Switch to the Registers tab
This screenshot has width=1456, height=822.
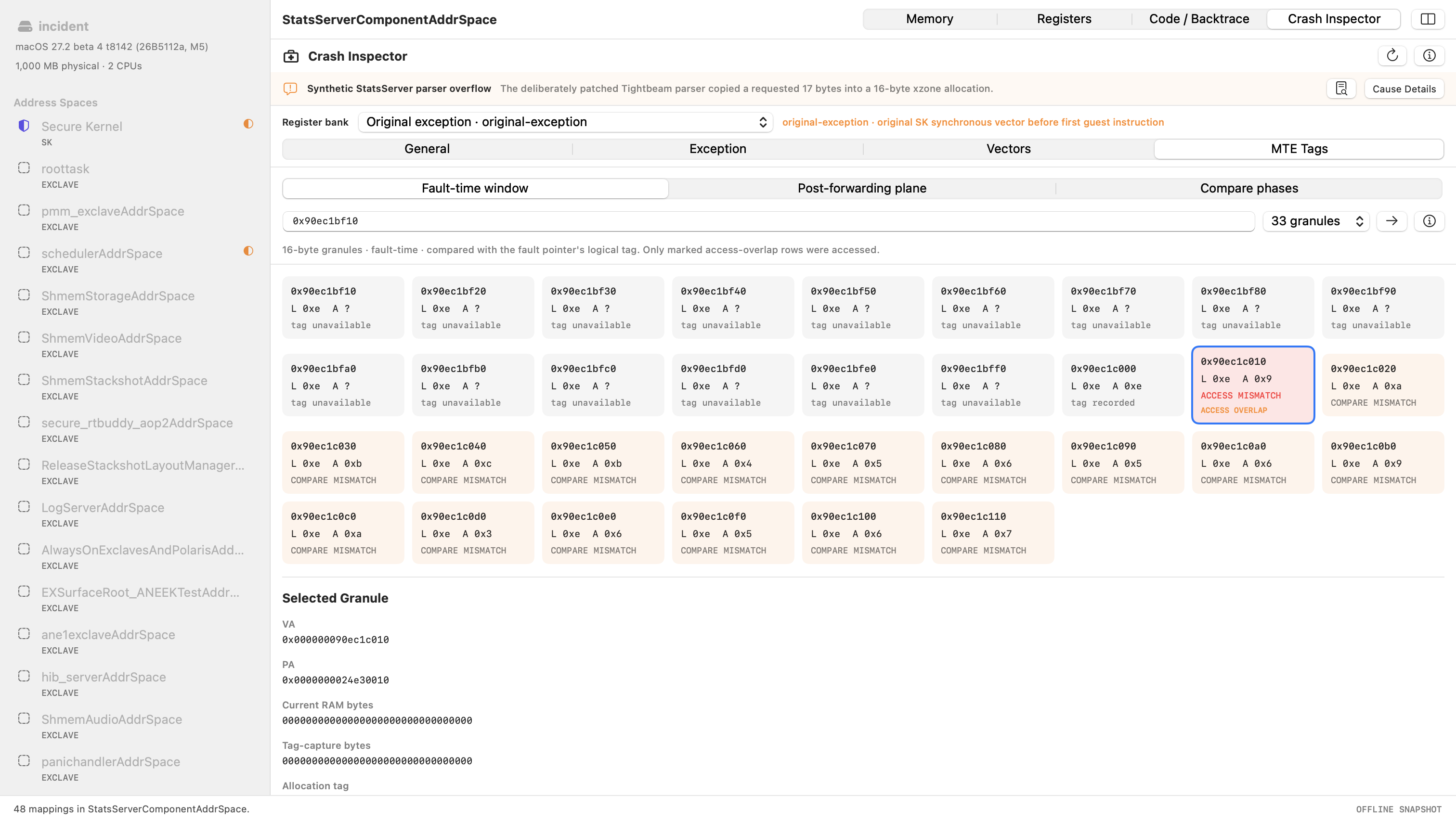point(1064,19)
